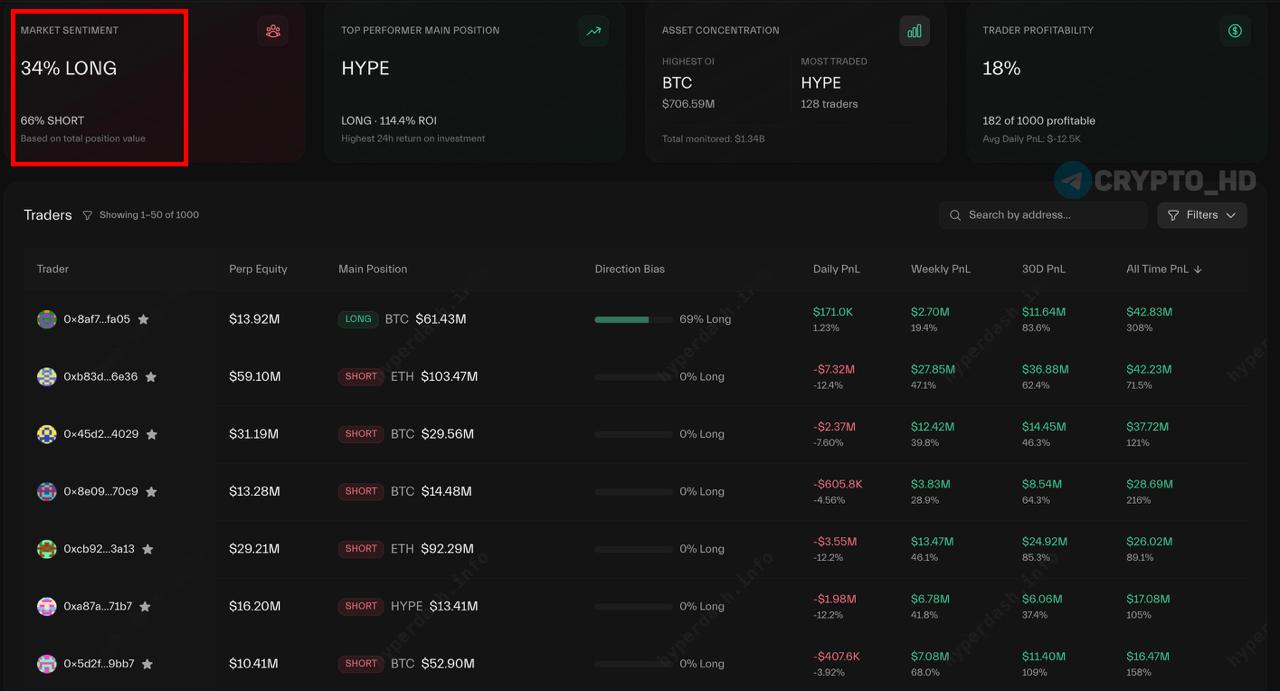The height and width of the screenshot is (691, 1280).
Task: Open avatar of trader 0xb83d...6e36
Action: (46, 377)
